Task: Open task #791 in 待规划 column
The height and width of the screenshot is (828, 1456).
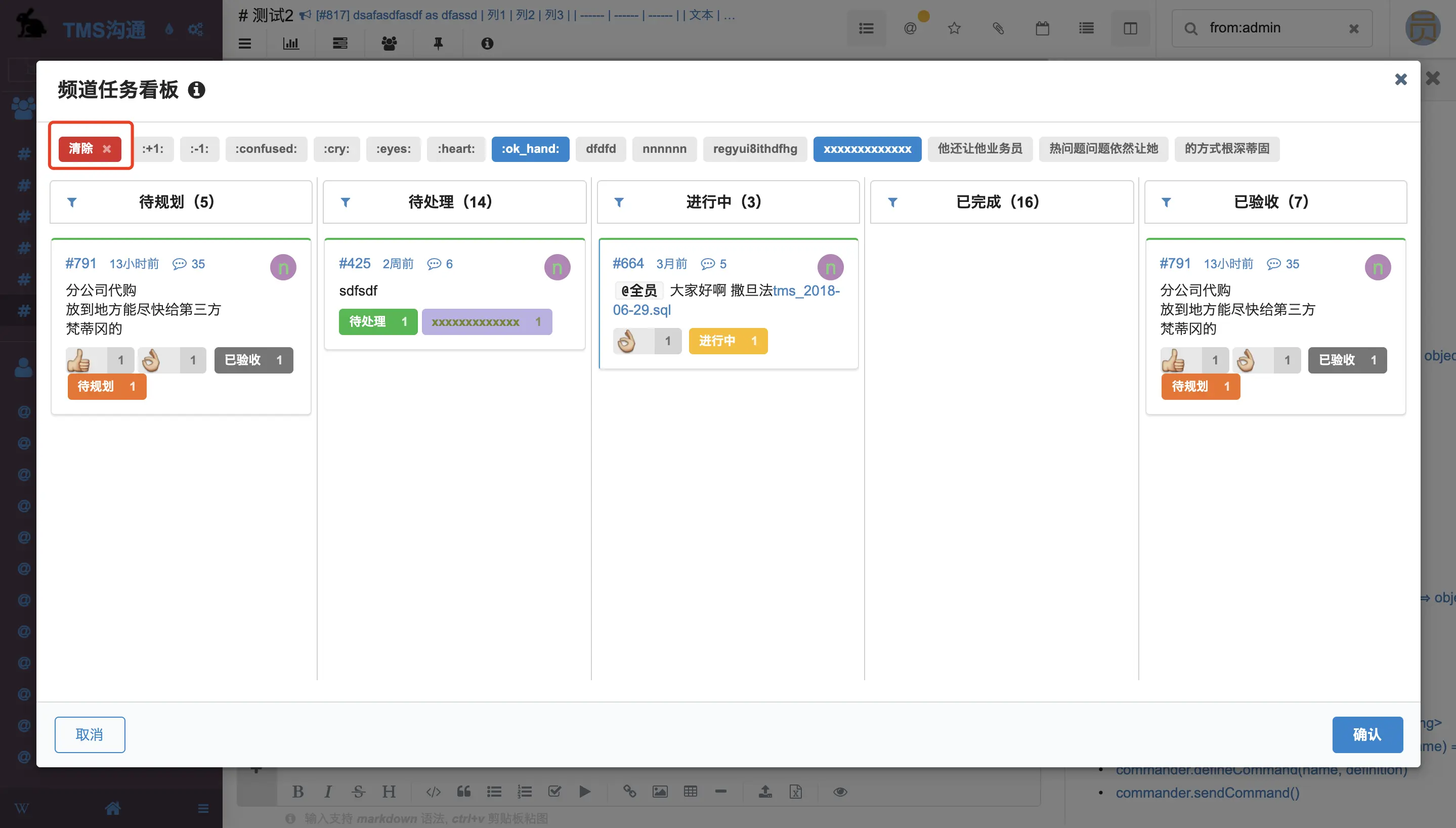Action: pyautogui.click(x=81, y=263)
